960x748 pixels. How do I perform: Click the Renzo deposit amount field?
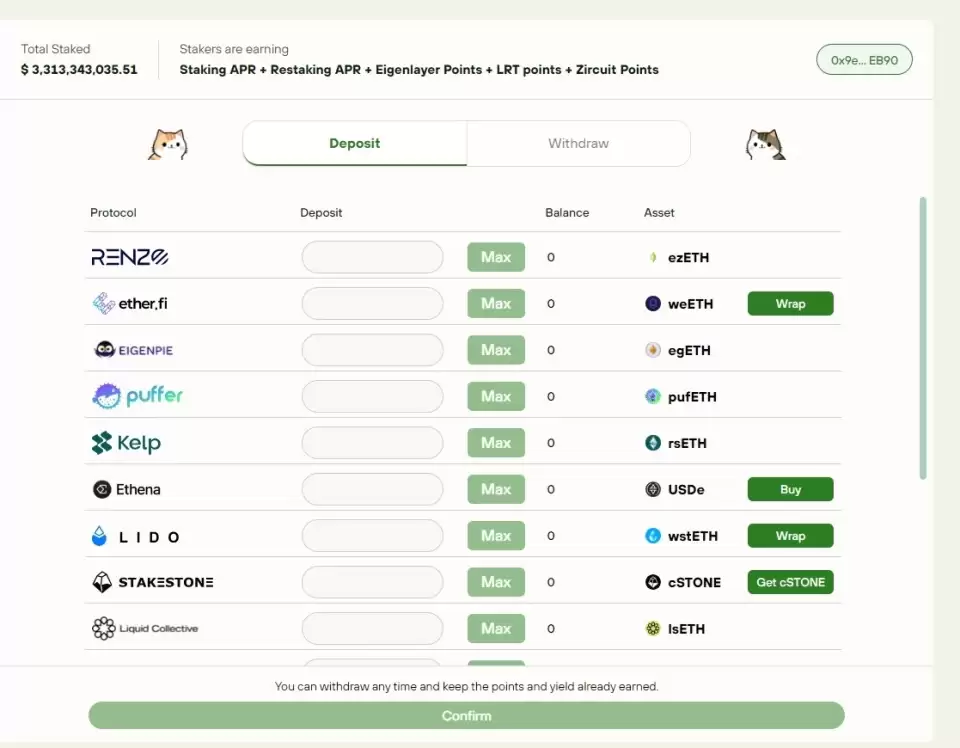(x=371, y=257)
